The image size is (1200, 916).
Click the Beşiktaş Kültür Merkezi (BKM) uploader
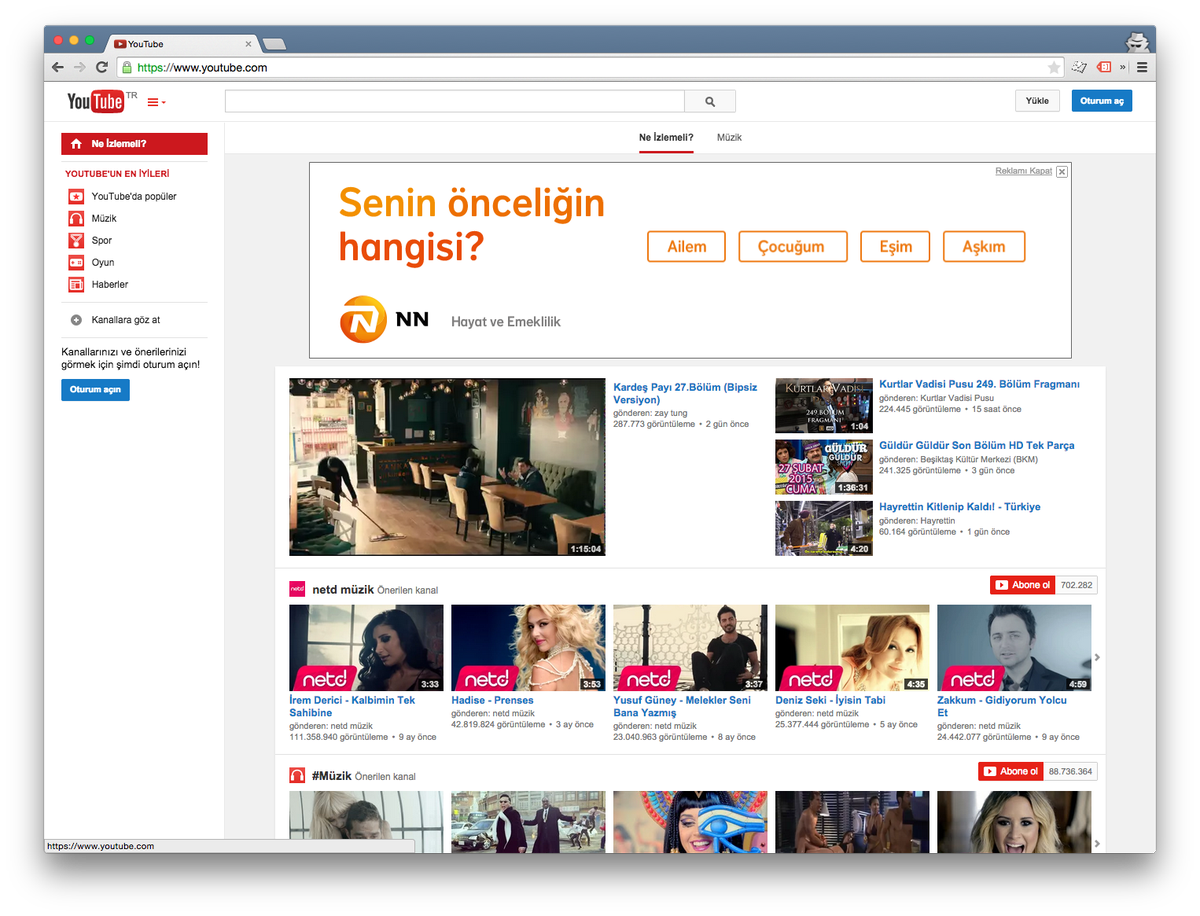(979, 460)
